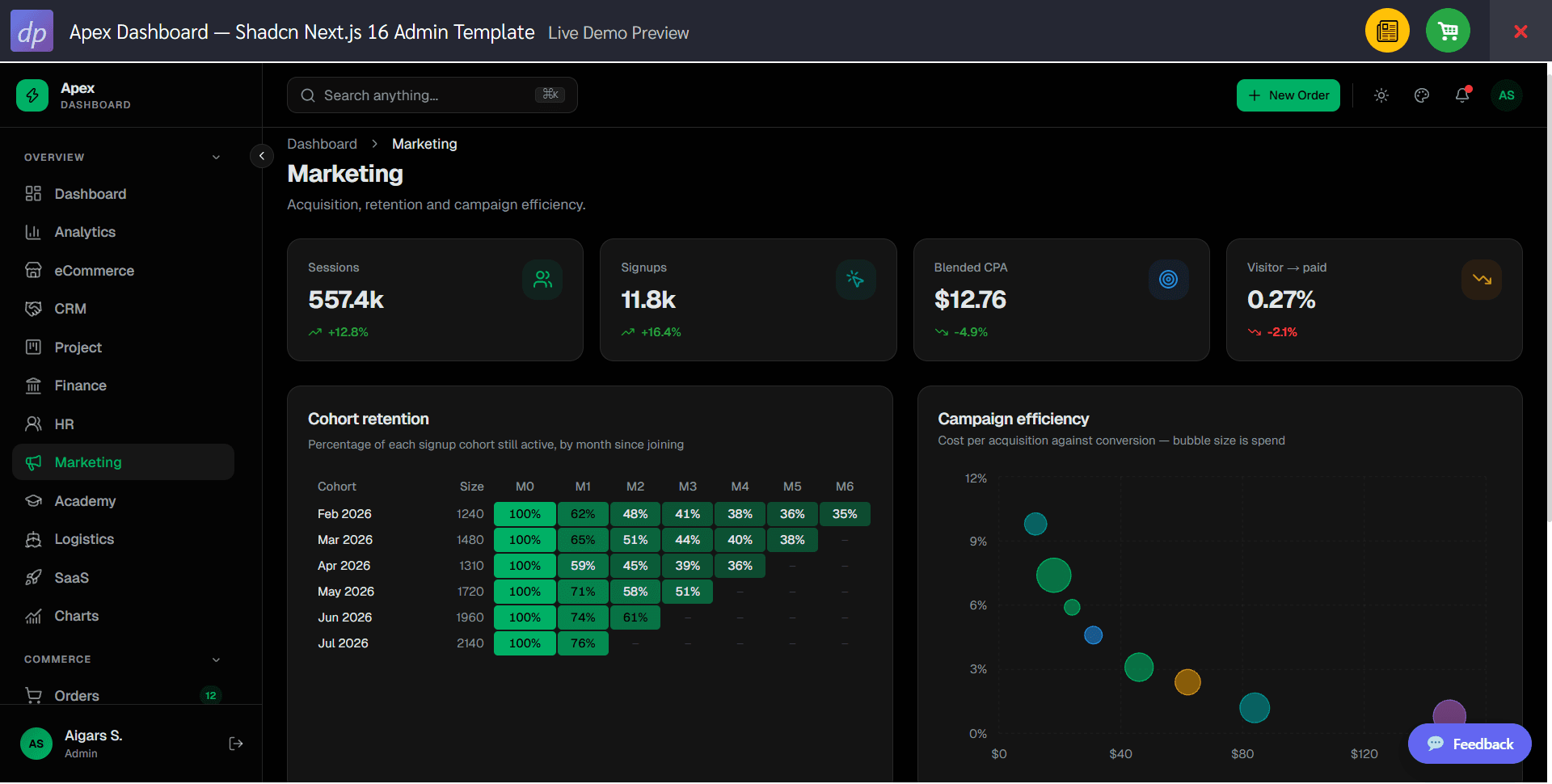Open Dashboard in the sidebar

[x=123, y=194]
